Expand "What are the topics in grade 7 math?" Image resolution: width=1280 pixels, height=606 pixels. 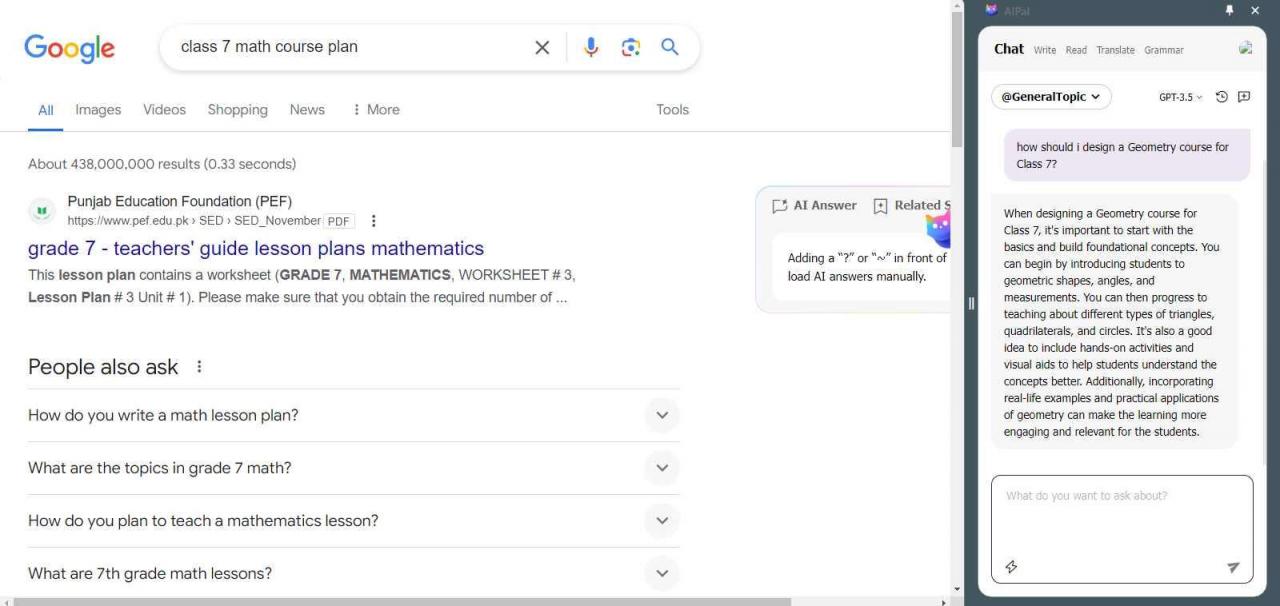pos(661,468)
